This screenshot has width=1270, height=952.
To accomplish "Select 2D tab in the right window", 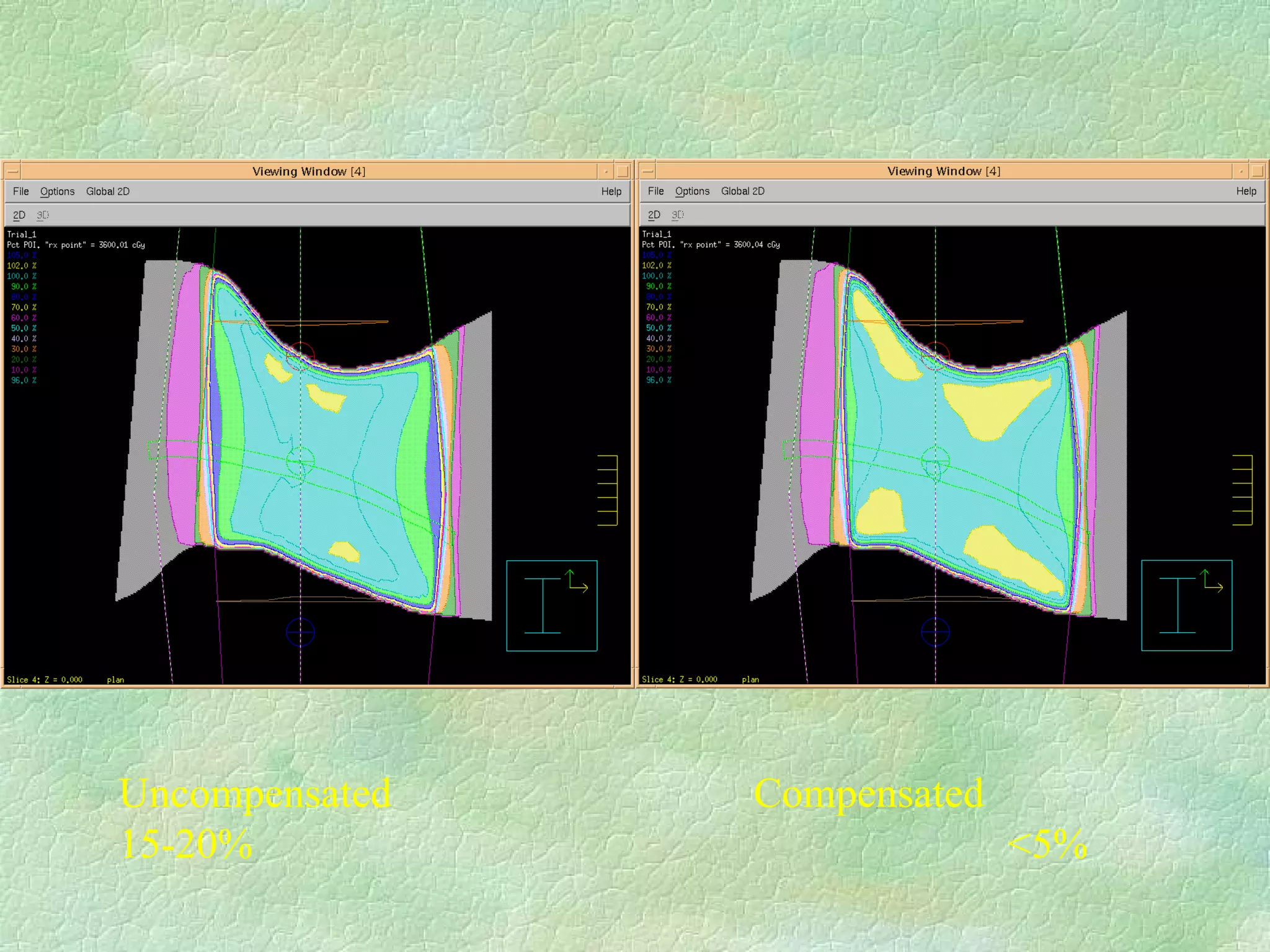I will tap(654, 214).
